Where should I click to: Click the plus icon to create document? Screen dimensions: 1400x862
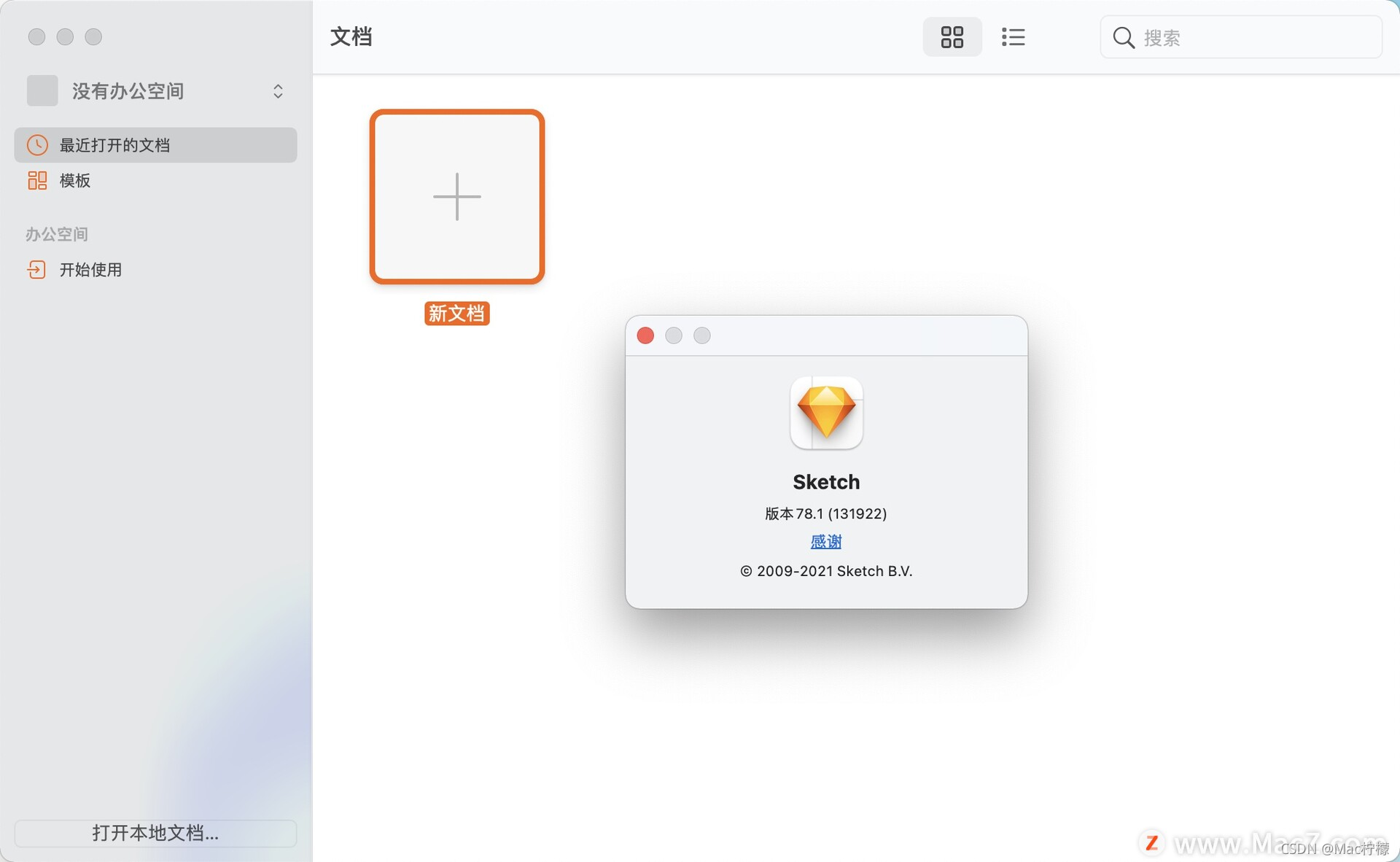coord(456,196)
